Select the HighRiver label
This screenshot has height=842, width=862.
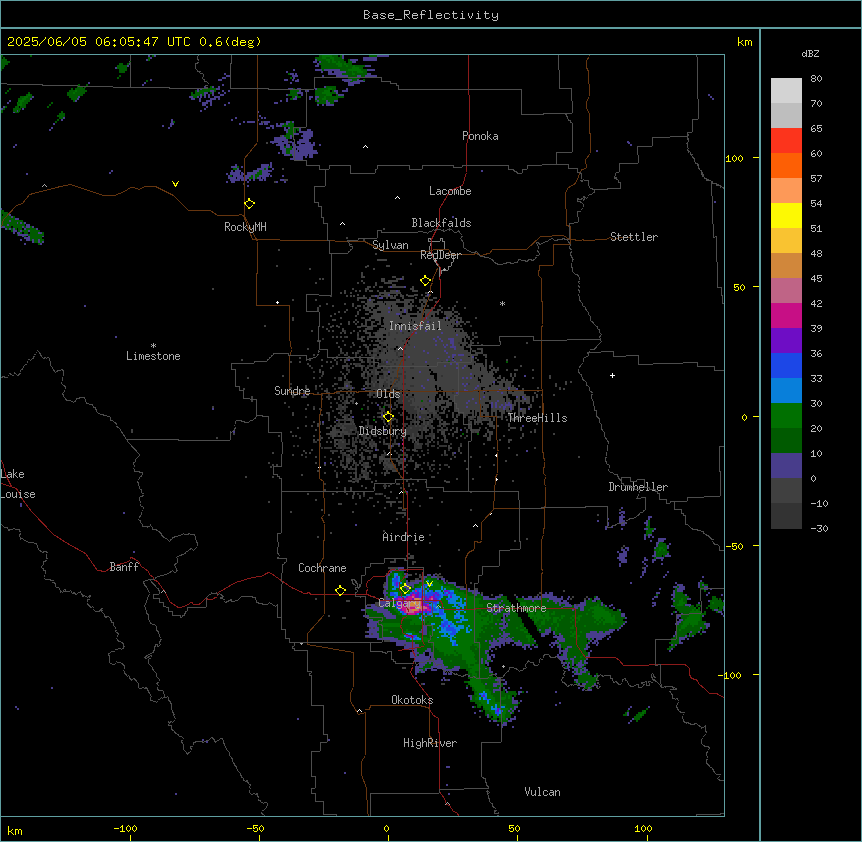coord(430,743)
